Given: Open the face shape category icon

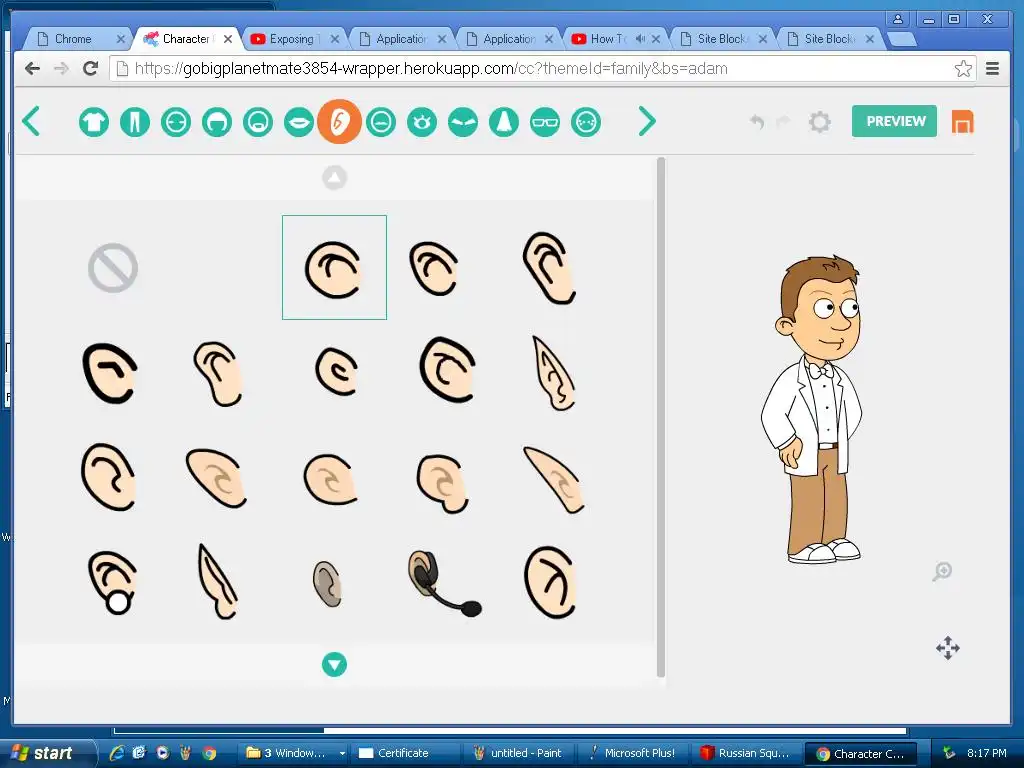Looking at the screenshot, I should coord(176,122).
